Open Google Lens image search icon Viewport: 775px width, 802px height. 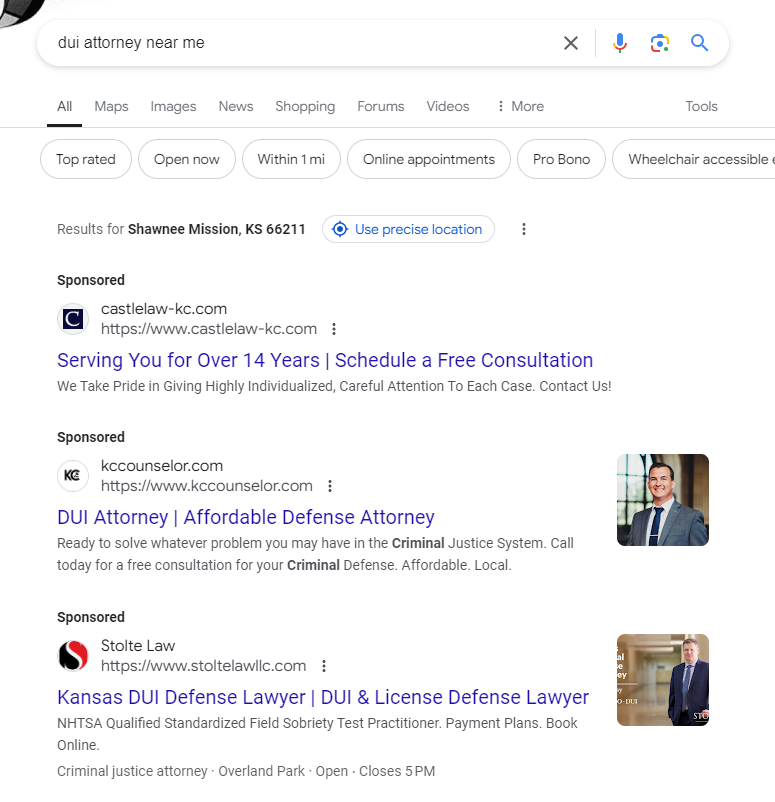pyautogui.click(x=660, y=43)
